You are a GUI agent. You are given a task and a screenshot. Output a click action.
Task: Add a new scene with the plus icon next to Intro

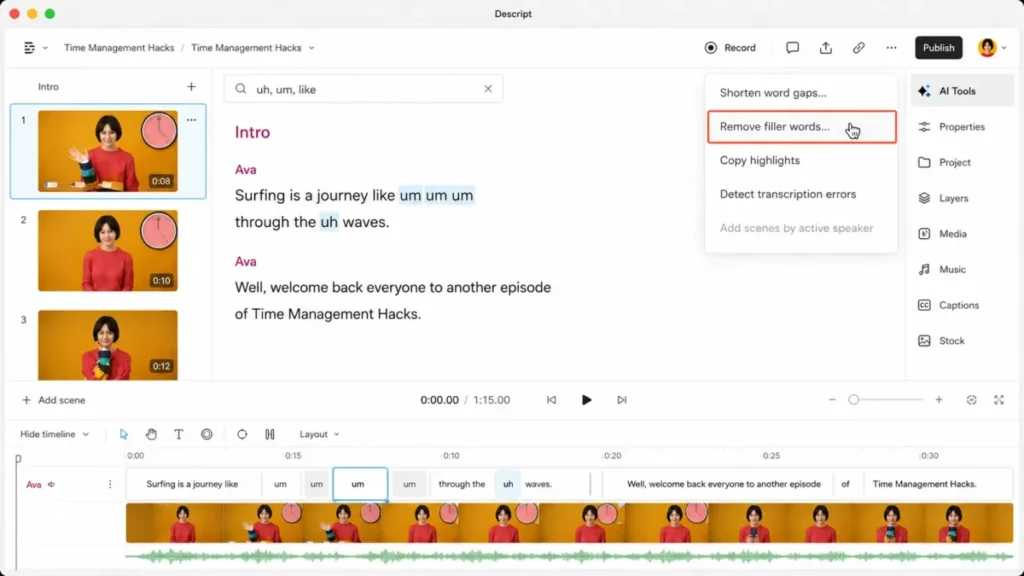point(191,86)
